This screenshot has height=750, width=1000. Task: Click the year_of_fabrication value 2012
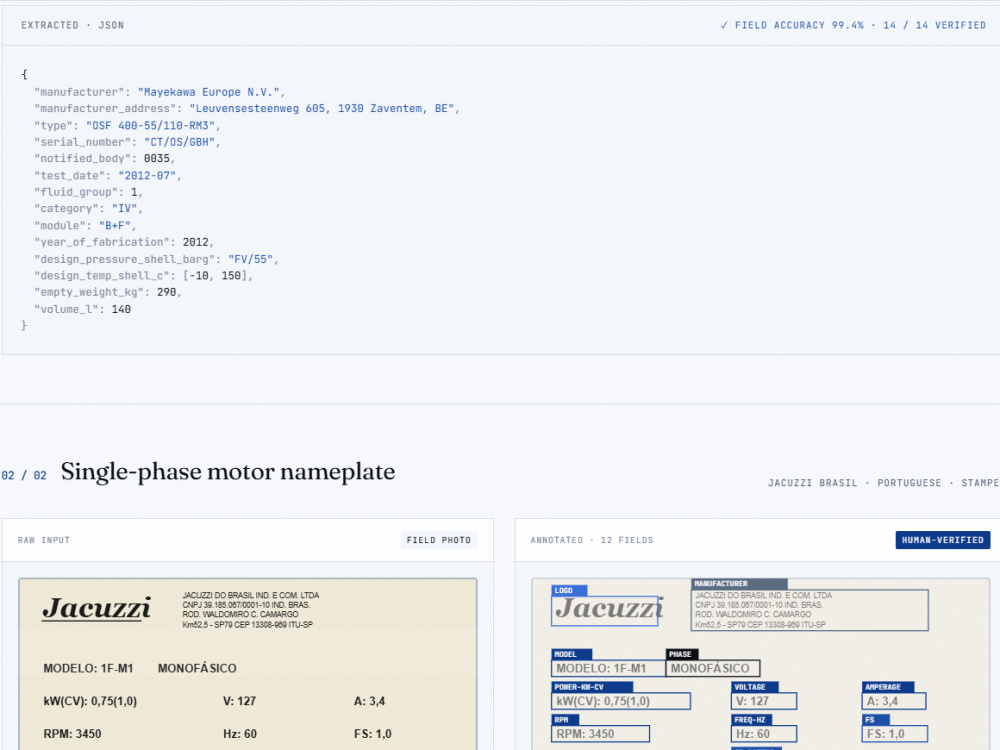point(196,242)
